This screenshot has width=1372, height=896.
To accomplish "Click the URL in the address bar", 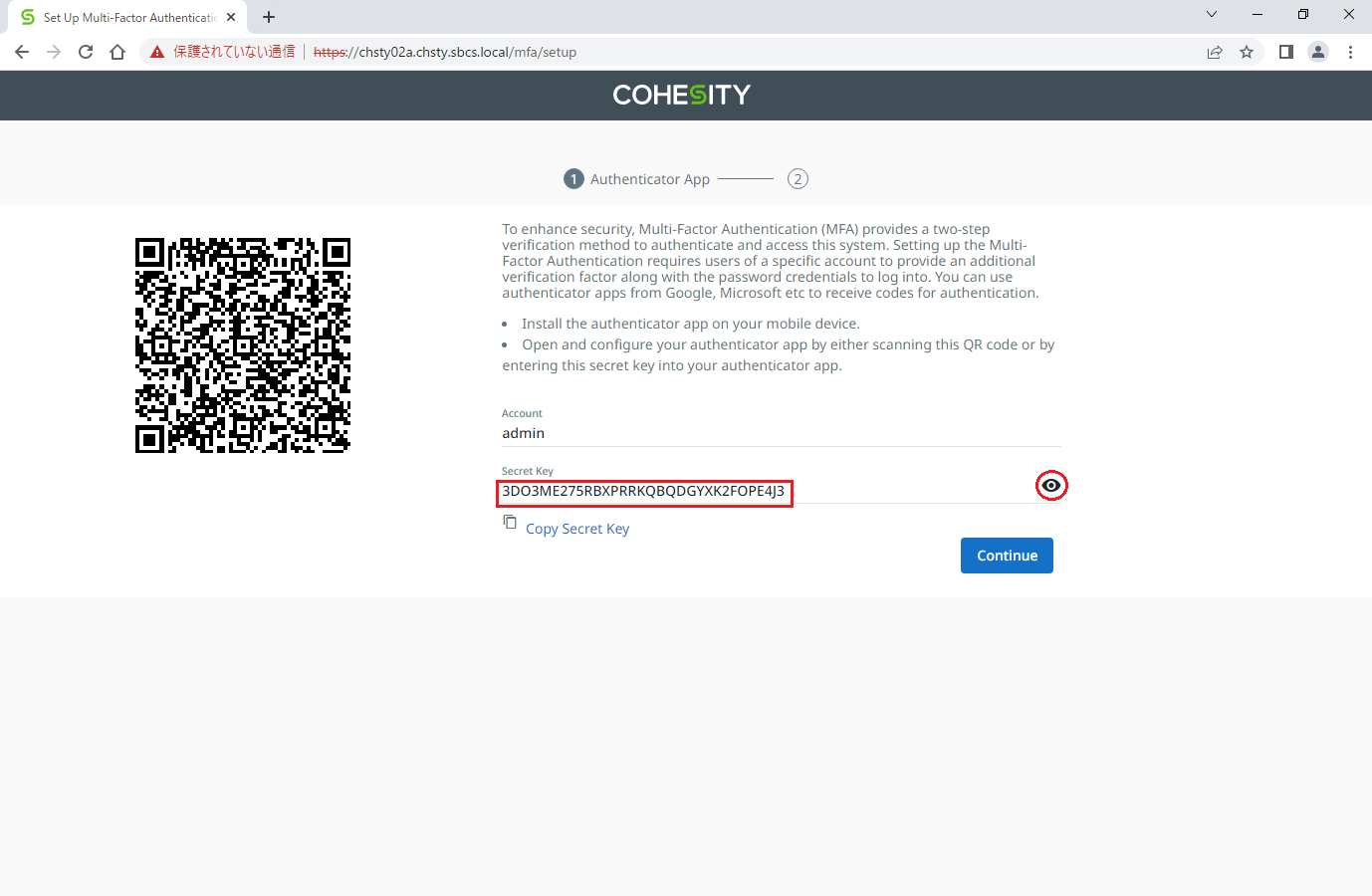I will tap(445, 52).
